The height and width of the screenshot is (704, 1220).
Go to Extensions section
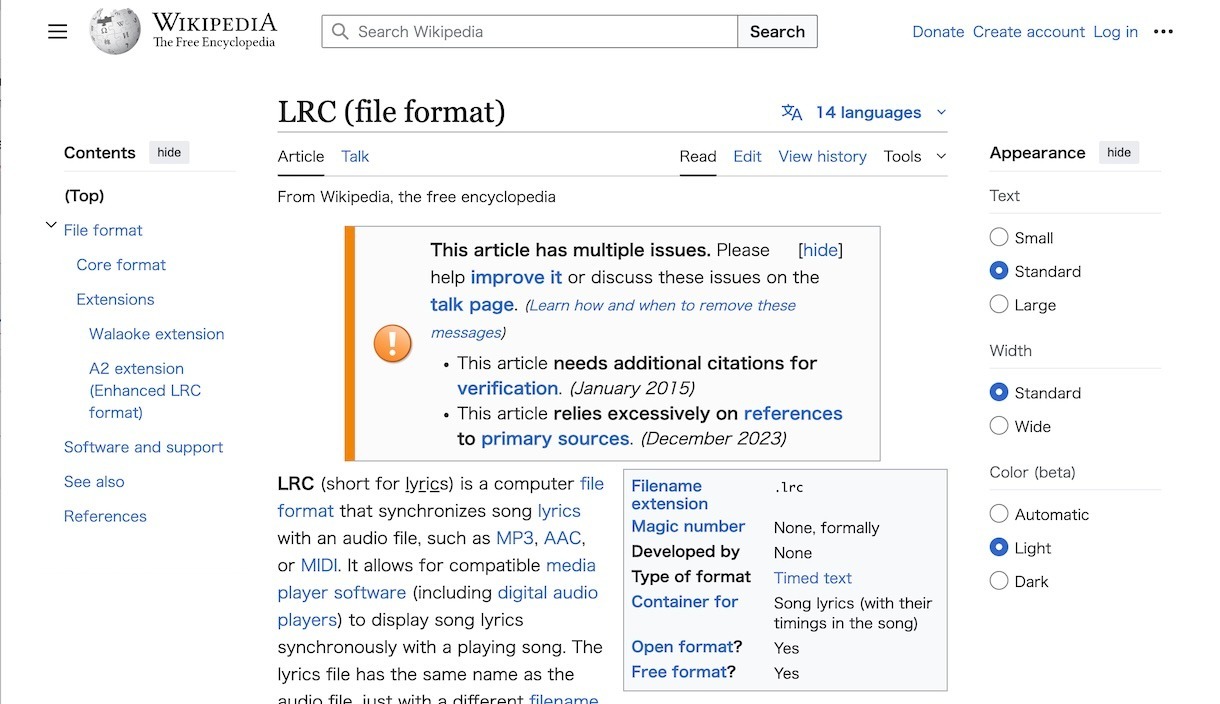[x=115, y=299]
